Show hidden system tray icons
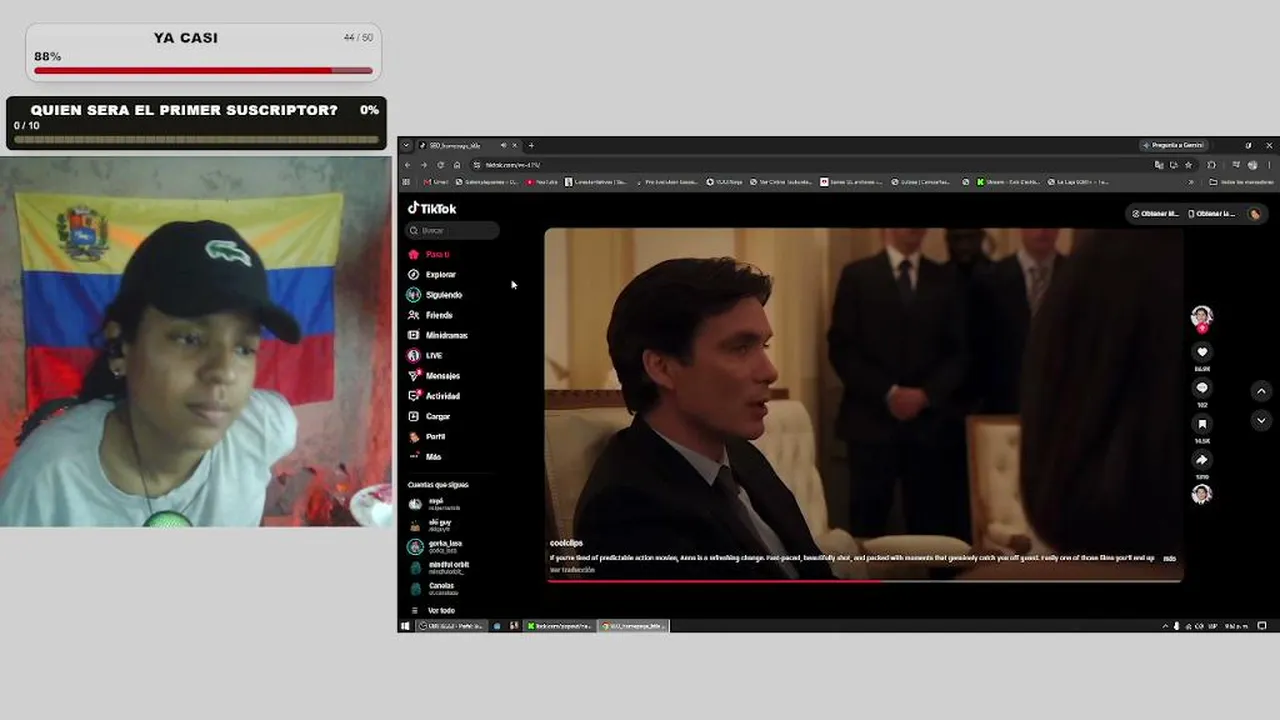Image resolution: width=1280 pixels, height=720 pixels. (1164, 626)
